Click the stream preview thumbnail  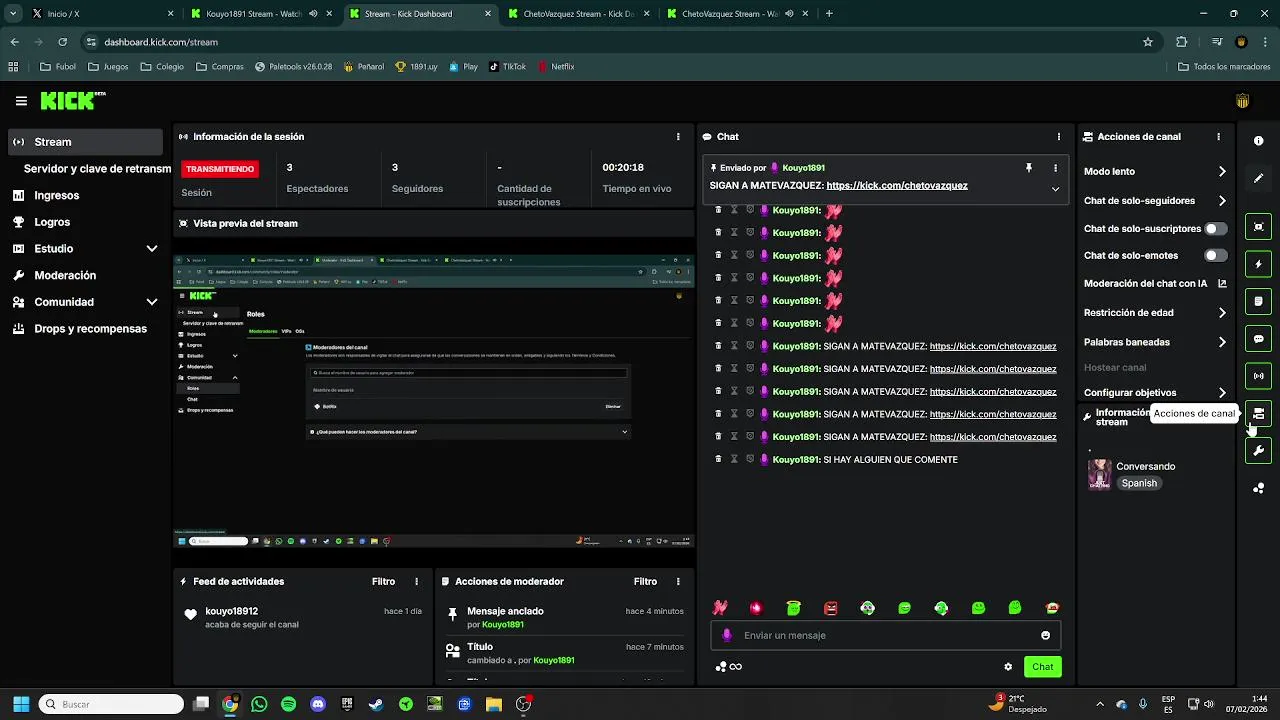pos(434,401)
